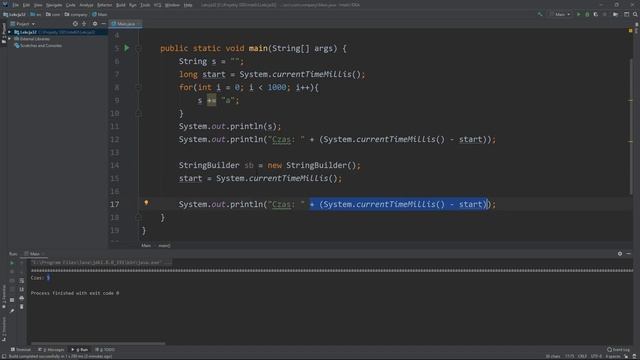Click the collapse all icon in Project panel
The image size is (640, 360).
tap(84, 24)
